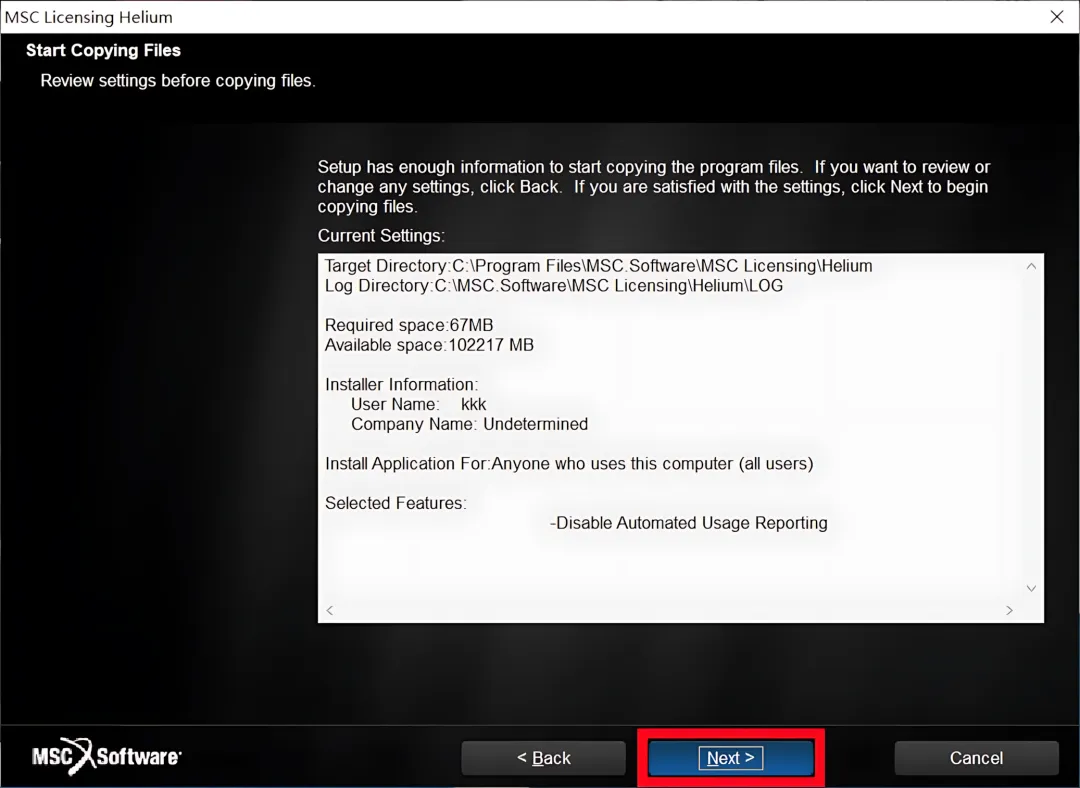The image size is (1080, 788).
Task: Click the Log Directory path line
Action: tap(554, 286)
